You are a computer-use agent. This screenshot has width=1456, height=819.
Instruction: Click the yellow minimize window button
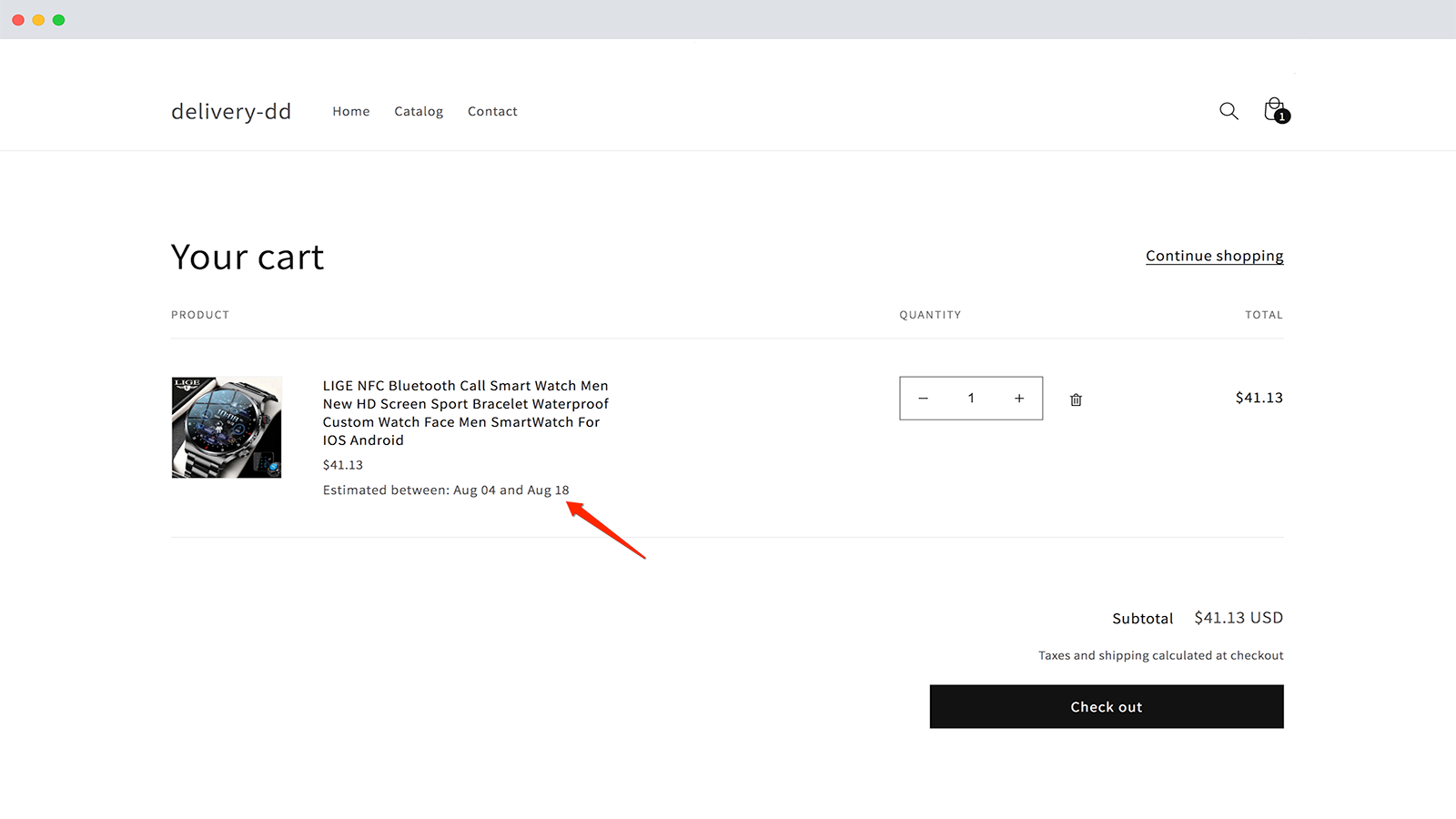pyautogui.click(x=38, y=20)
